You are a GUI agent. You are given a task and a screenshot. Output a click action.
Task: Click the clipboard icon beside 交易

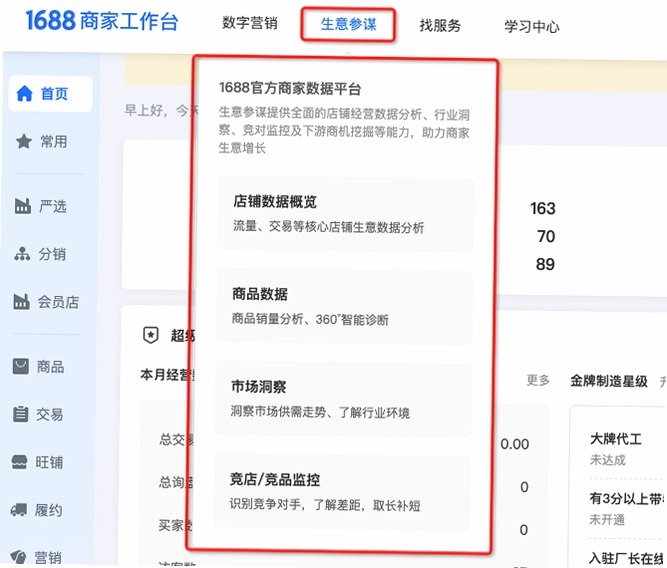tap(20, 414)
